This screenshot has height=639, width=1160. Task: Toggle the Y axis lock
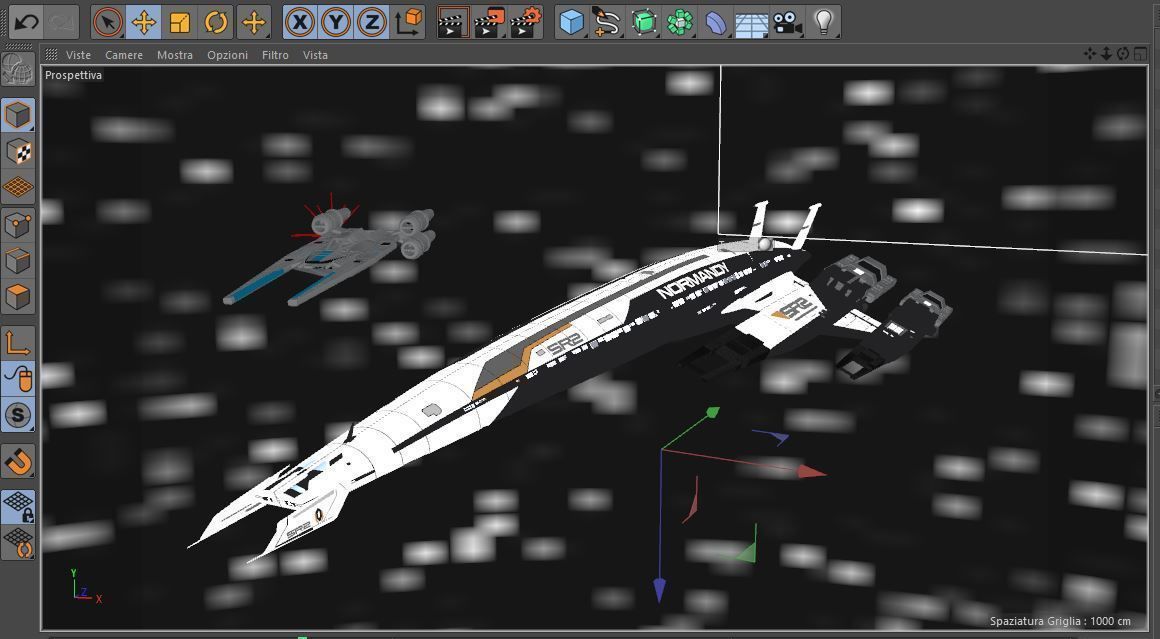(336, 22)
